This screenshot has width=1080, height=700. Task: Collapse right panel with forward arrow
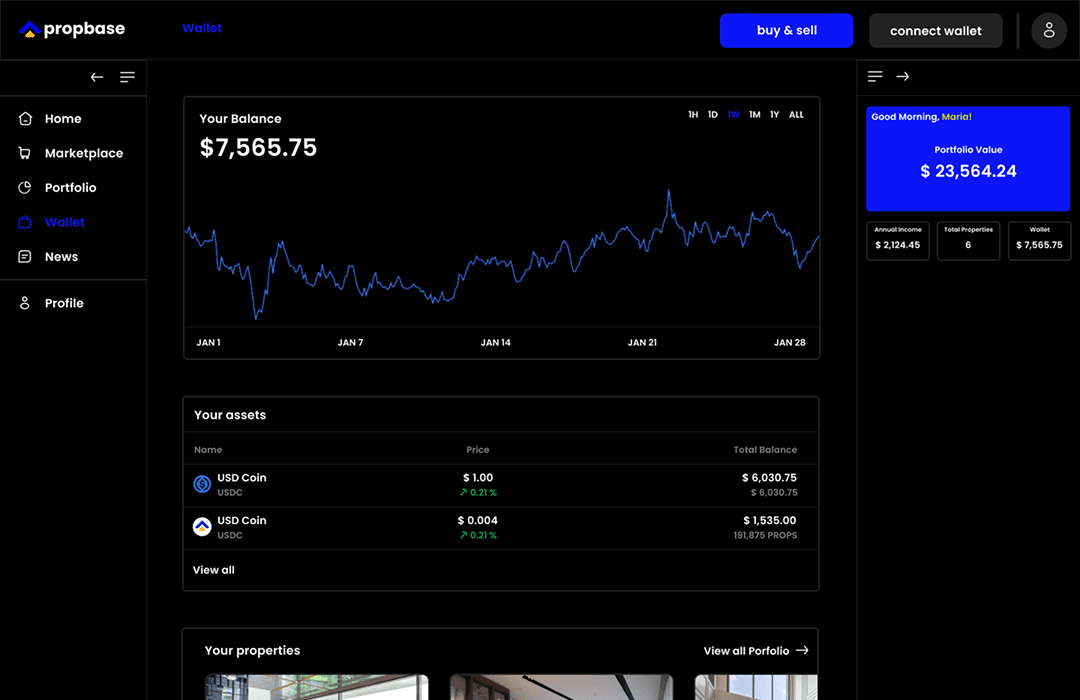click(902, 77)
